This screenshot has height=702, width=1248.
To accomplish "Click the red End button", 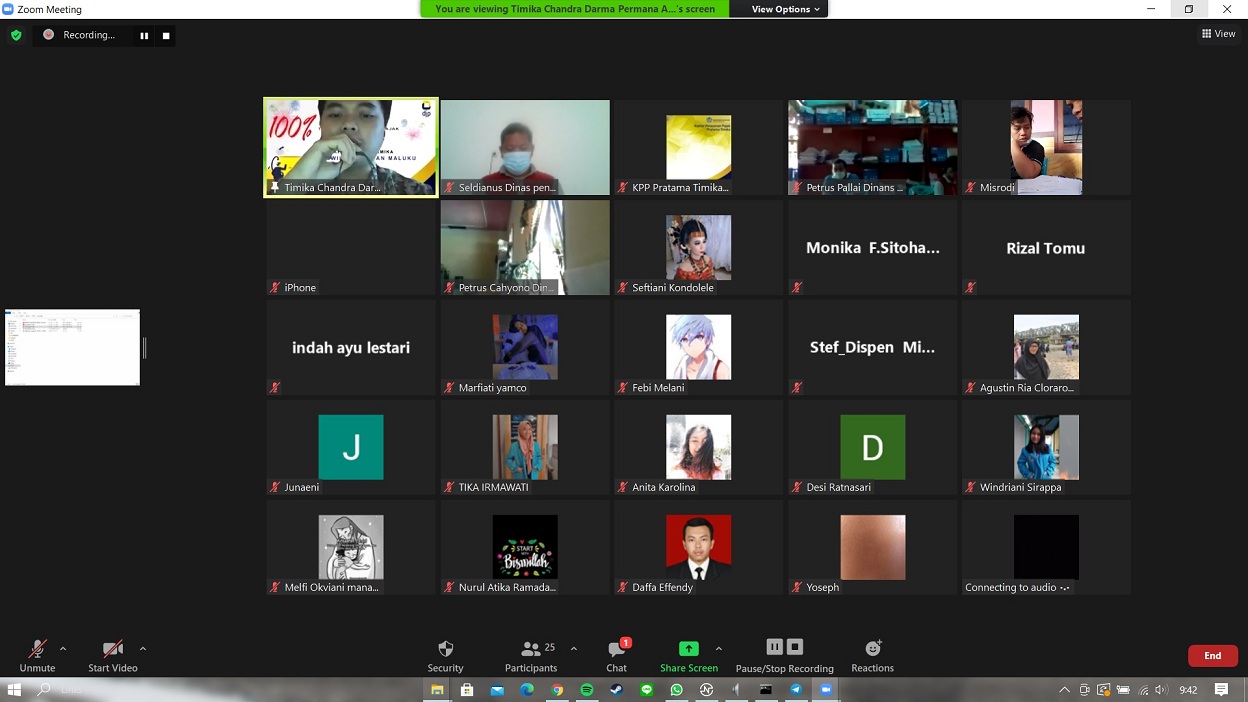I will pos(1212,656).
